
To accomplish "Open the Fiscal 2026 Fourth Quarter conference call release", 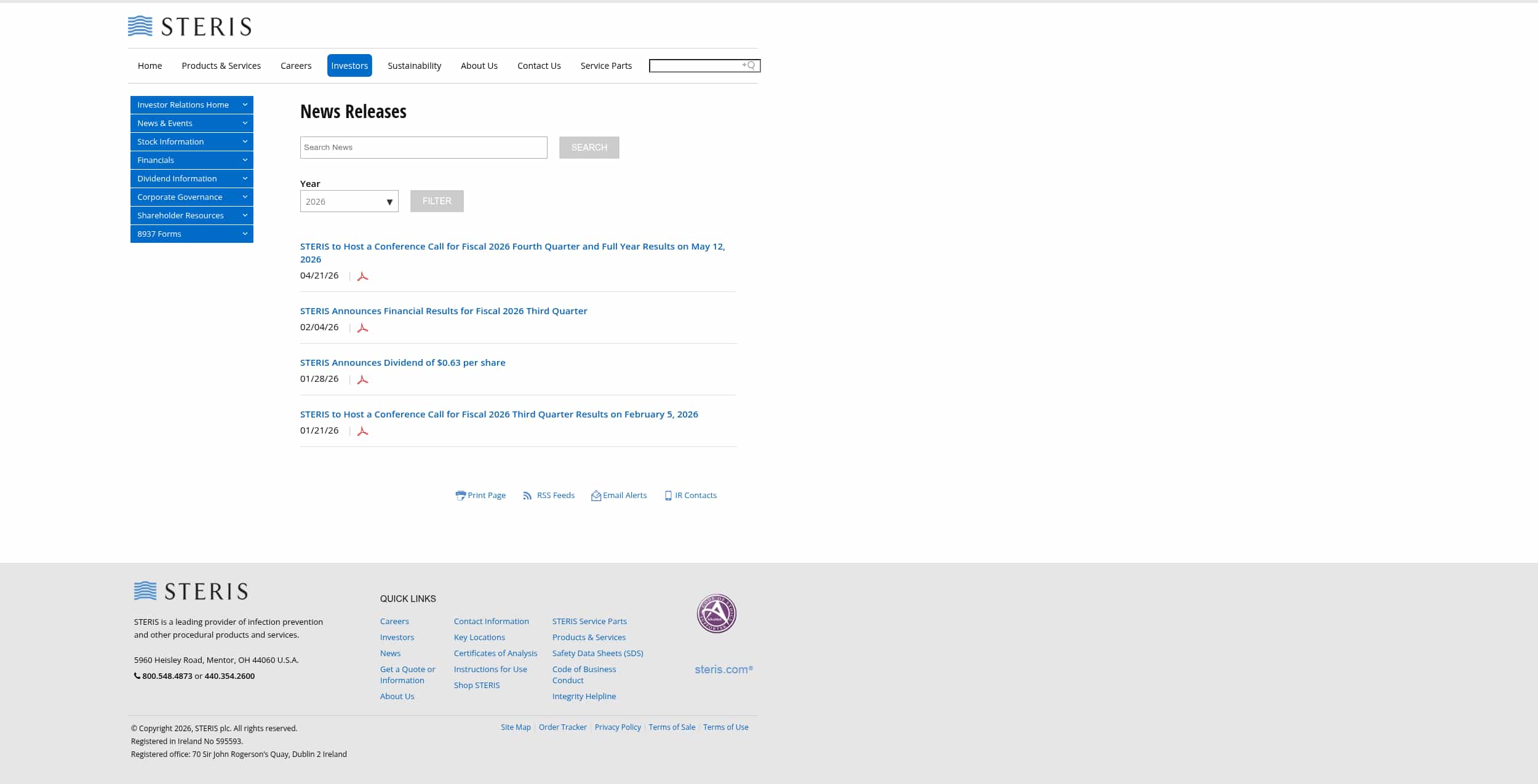I will coord(512,253).
